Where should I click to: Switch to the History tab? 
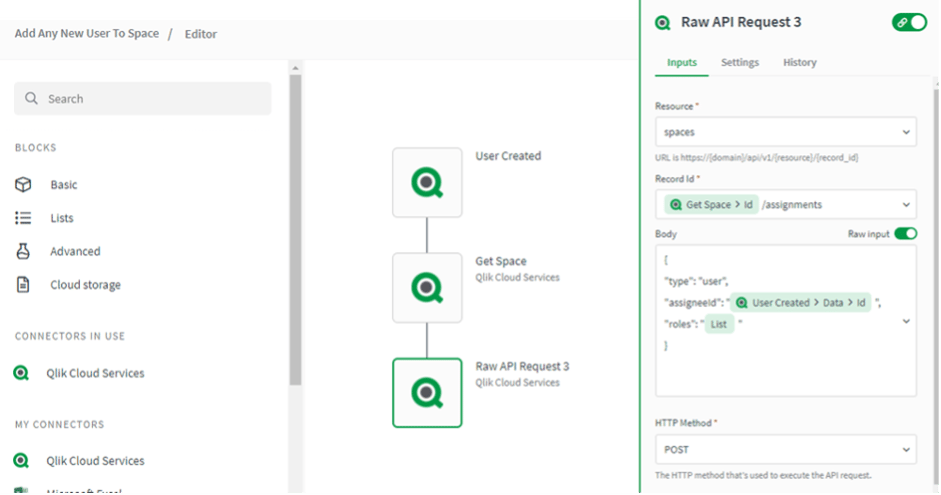[x=799, y=62]
